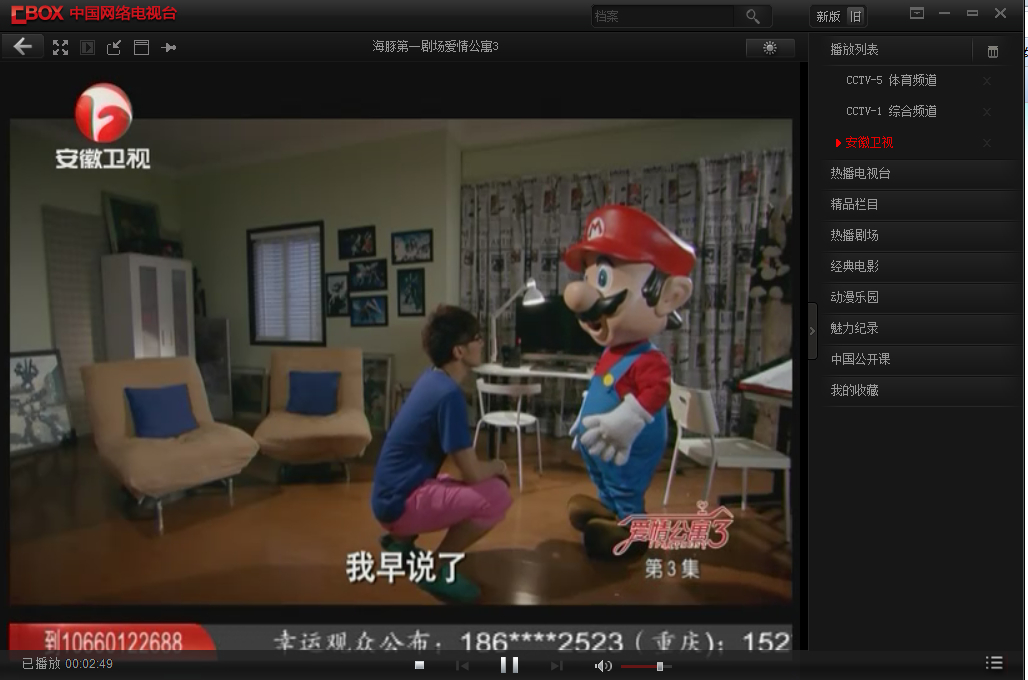The height and width of the screenshot is (680, 1028).
Task: Mute audio with the speaker icon
Action: (x=603, y=666)
